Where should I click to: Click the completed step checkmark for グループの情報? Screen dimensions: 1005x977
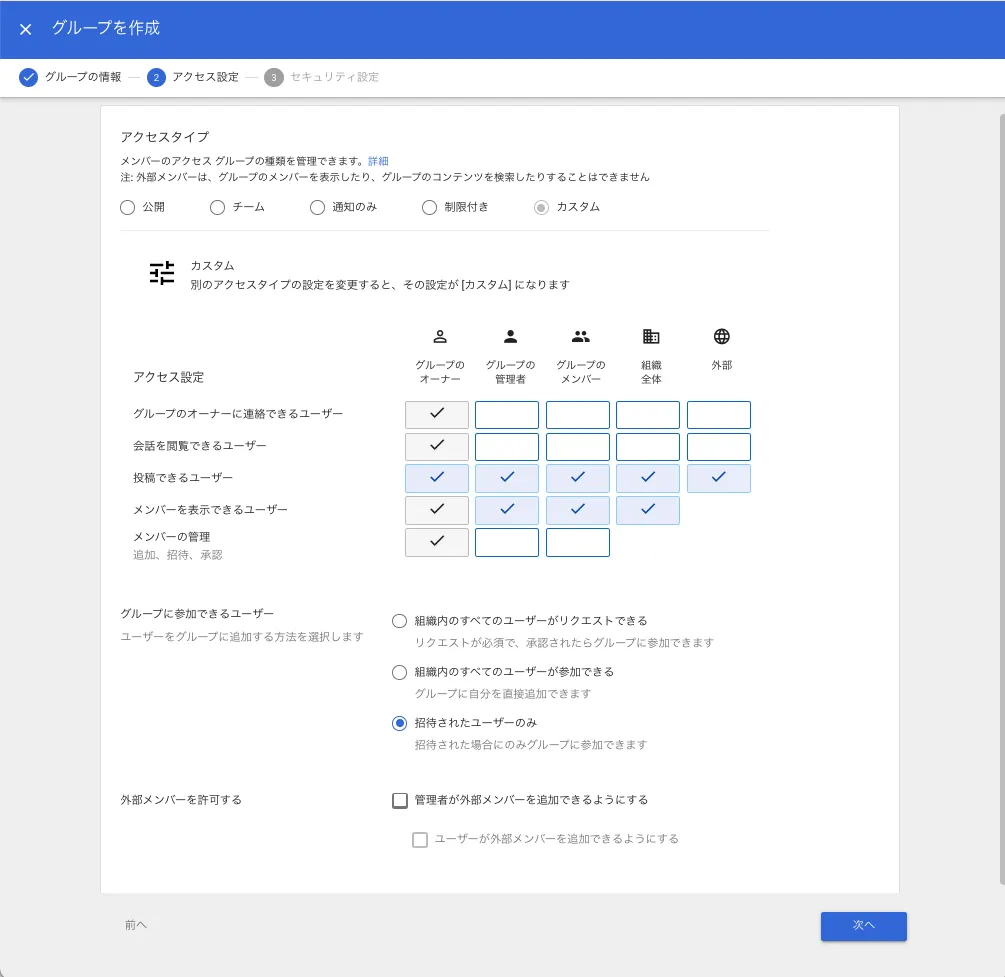pyautogui.click(x=28, y=78)
